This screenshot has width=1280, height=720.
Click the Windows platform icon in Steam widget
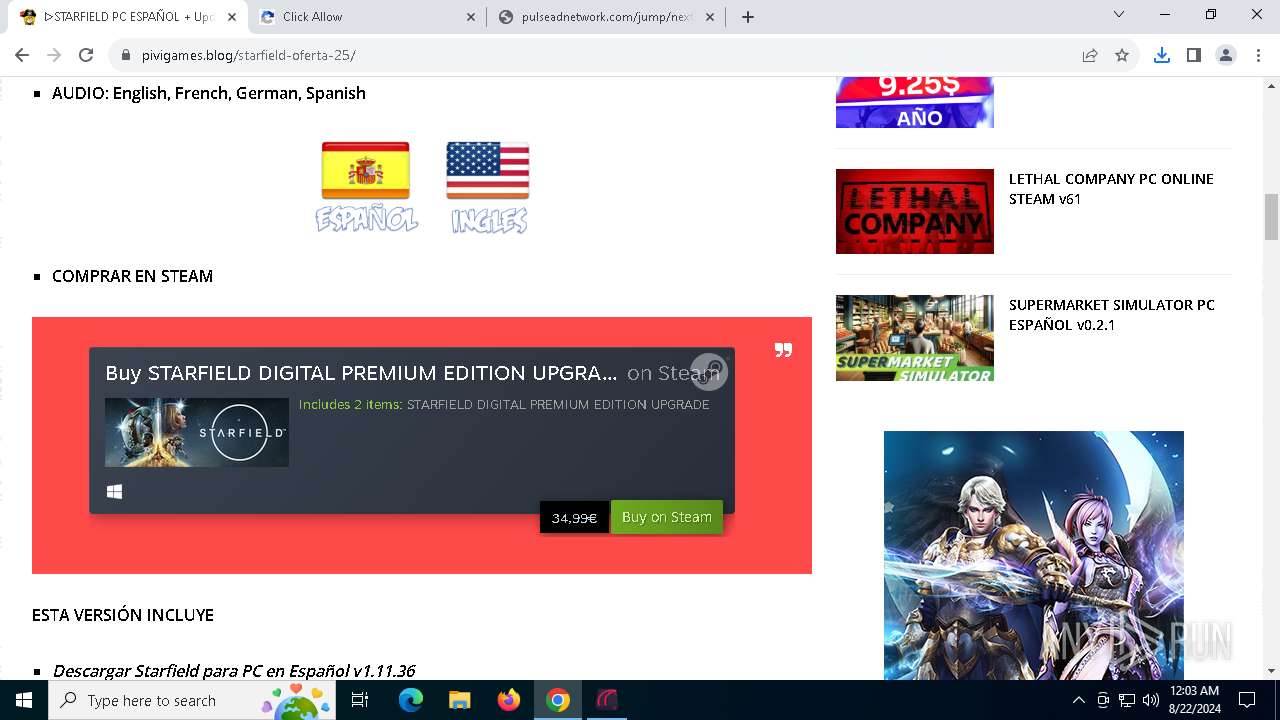point(115,492)
